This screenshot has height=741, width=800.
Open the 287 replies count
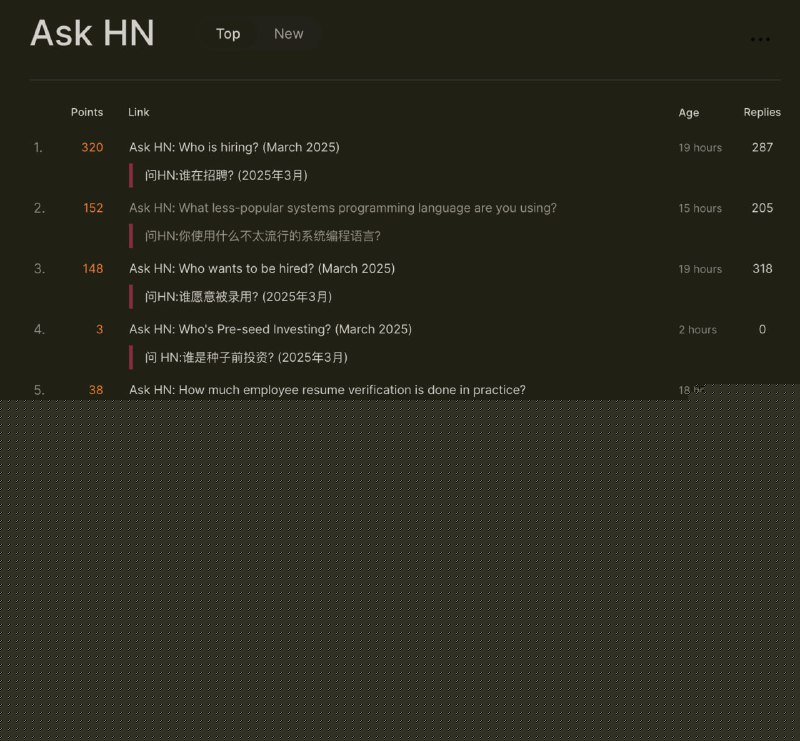pos(762,147)
